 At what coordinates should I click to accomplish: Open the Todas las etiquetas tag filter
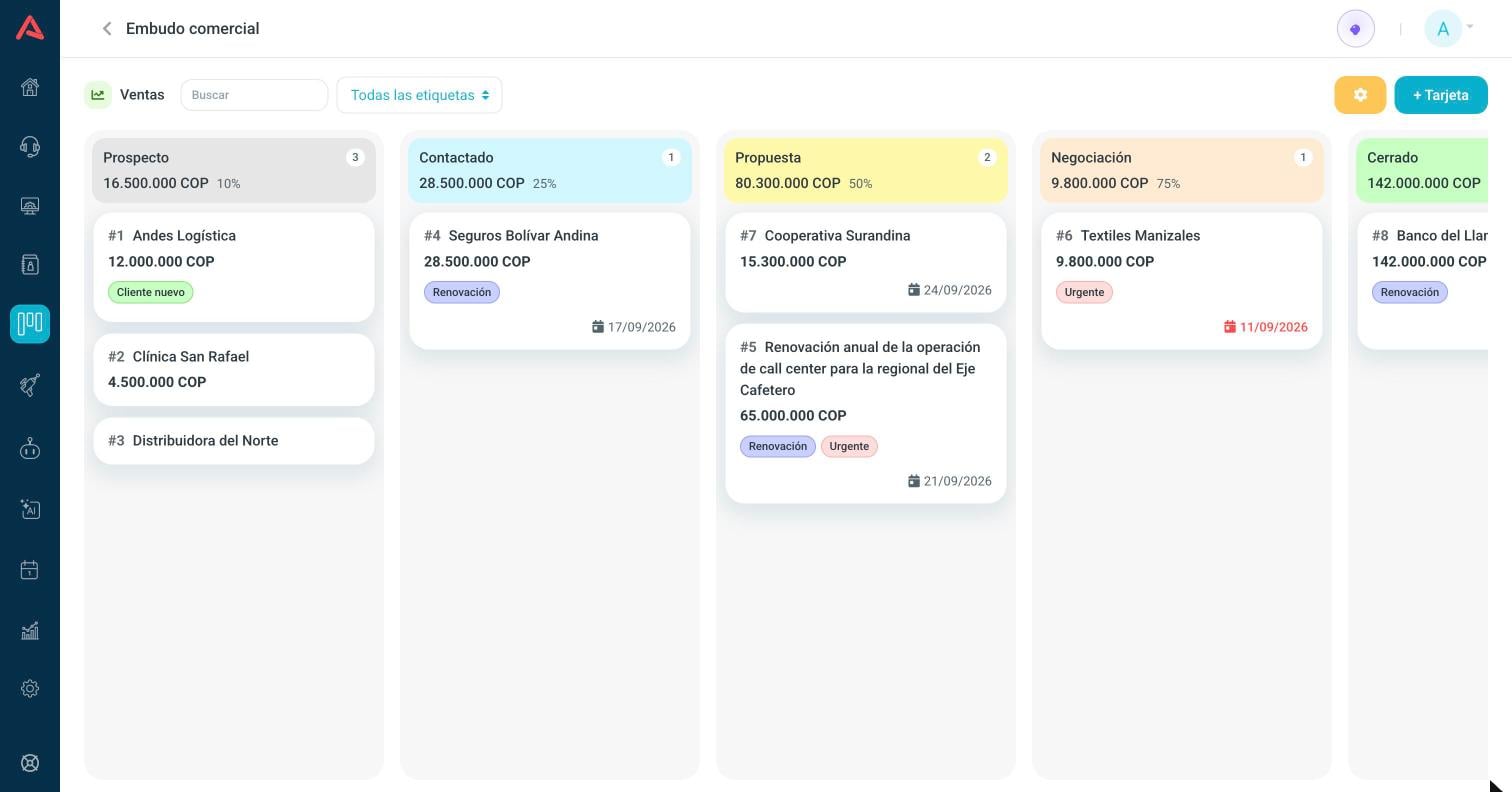420,95
